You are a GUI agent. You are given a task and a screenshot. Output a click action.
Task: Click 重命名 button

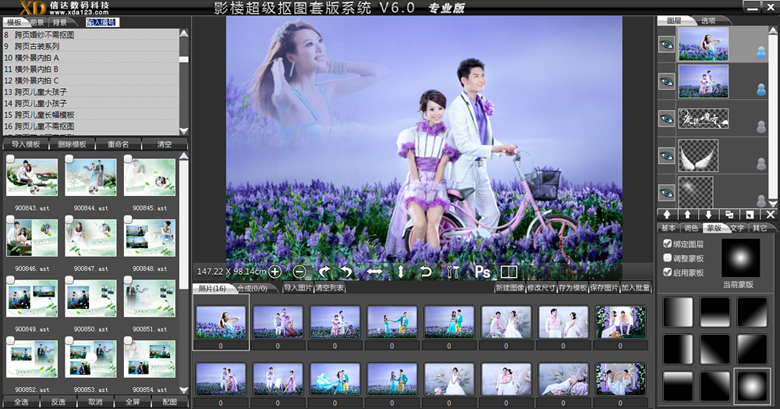point(118,144)
